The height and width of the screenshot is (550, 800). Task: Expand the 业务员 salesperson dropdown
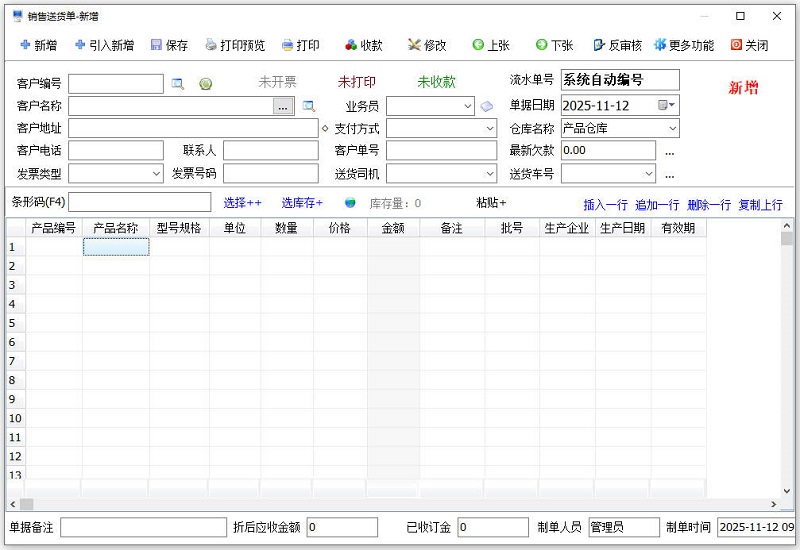click(x=468, y=106)
